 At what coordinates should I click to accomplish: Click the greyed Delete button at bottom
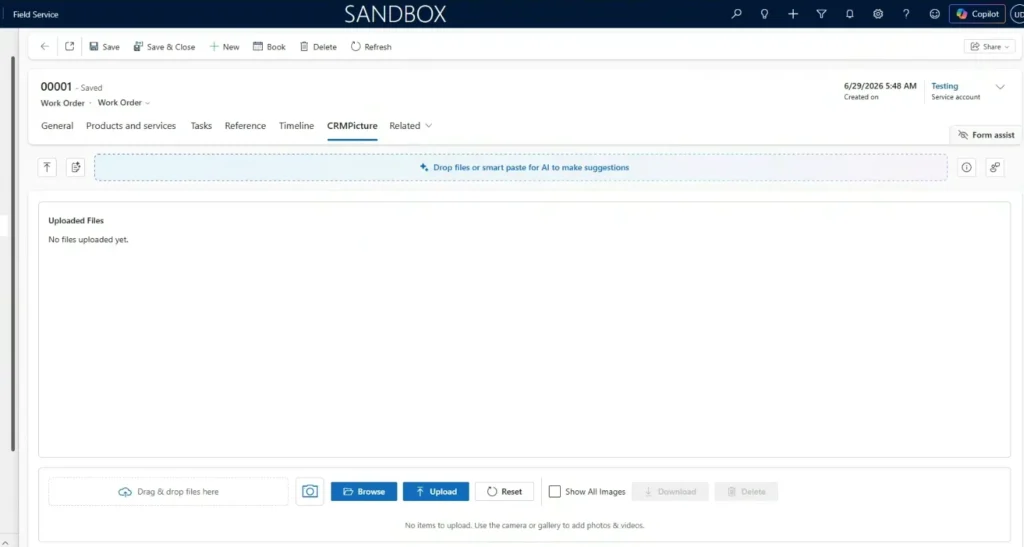746,492
